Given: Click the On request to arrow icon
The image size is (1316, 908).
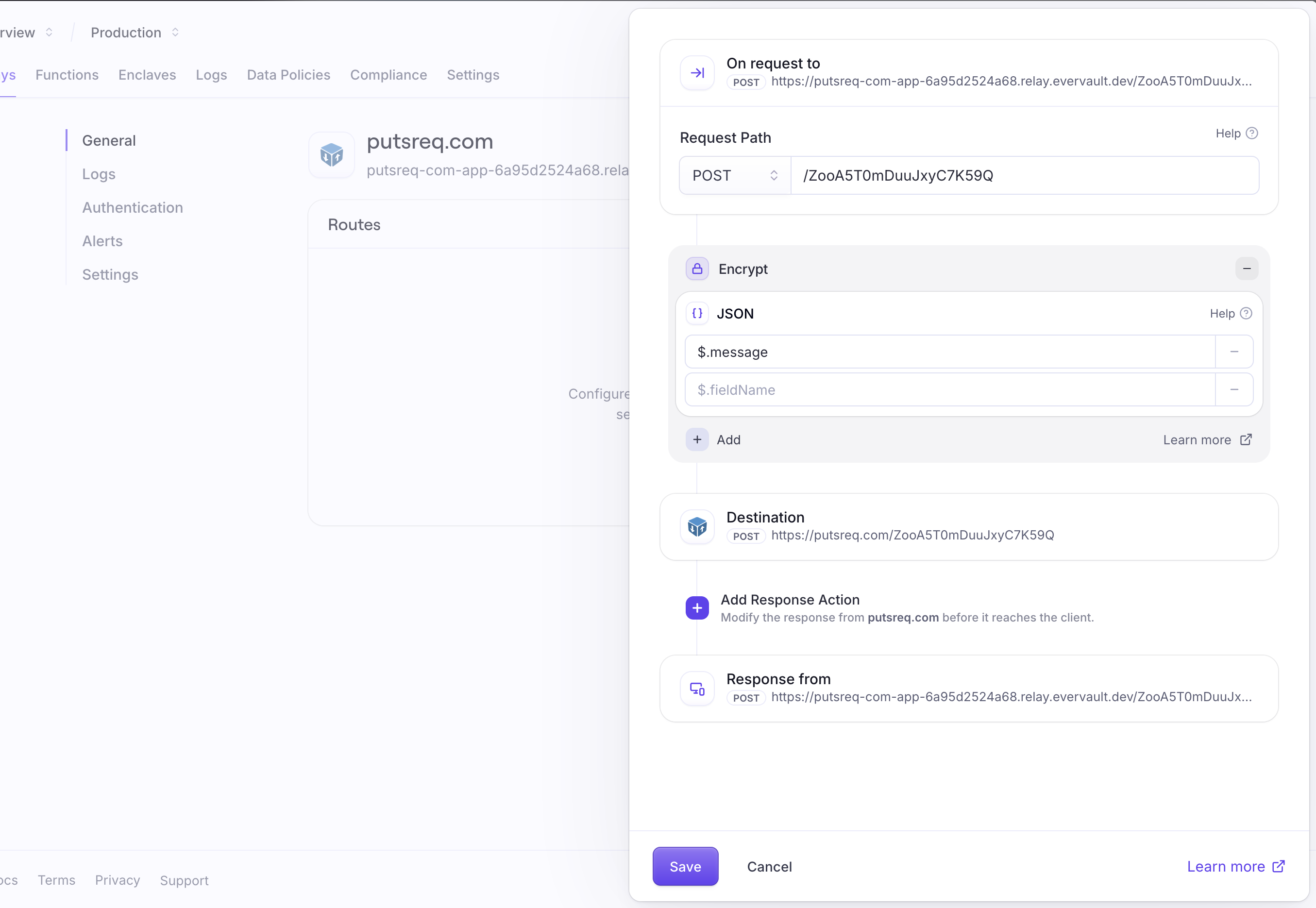Looking at the screenshot, I should [x=696, y=72].
